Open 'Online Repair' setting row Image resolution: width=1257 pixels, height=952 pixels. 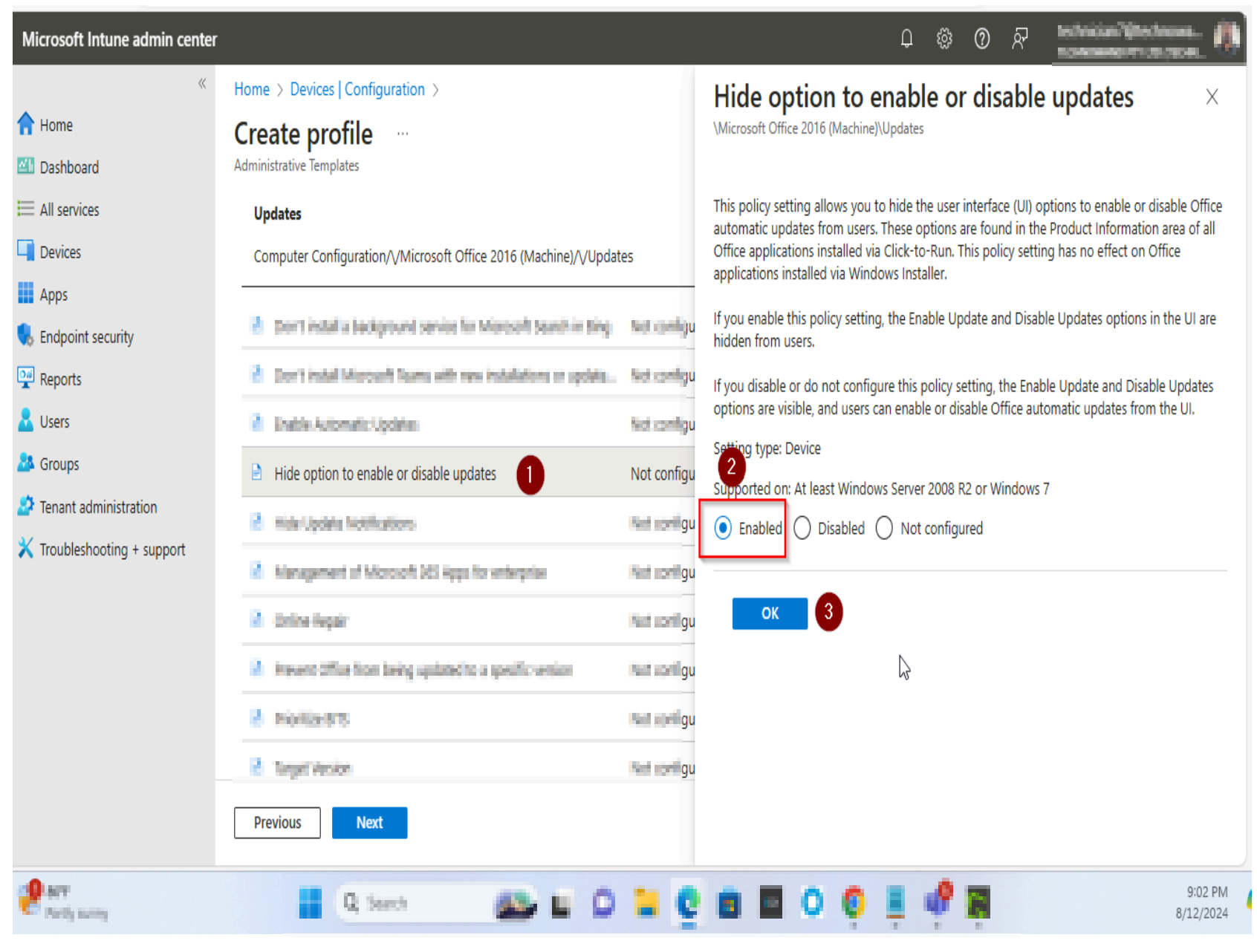pyautogui.click(x=468, y=620)
